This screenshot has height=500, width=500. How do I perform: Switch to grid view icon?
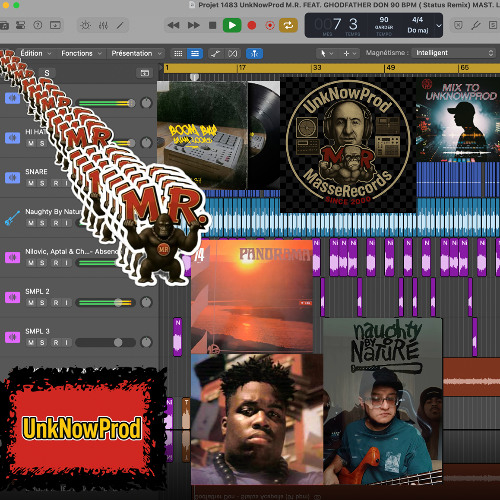[x=178, y=54]
